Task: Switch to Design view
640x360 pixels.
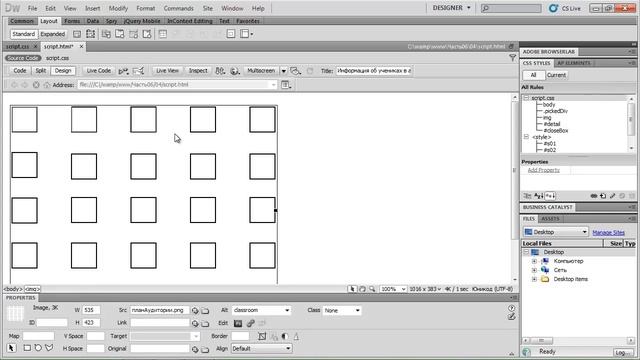Action: 63,71
